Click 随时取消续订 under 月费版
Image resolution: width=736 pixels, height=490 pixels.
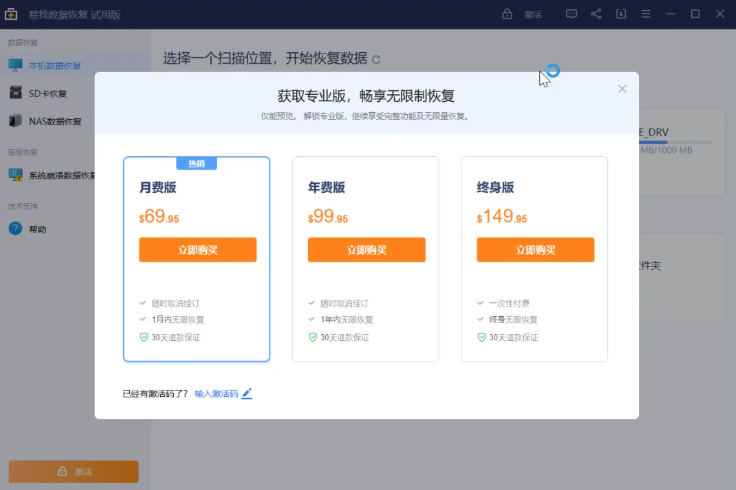176,304
